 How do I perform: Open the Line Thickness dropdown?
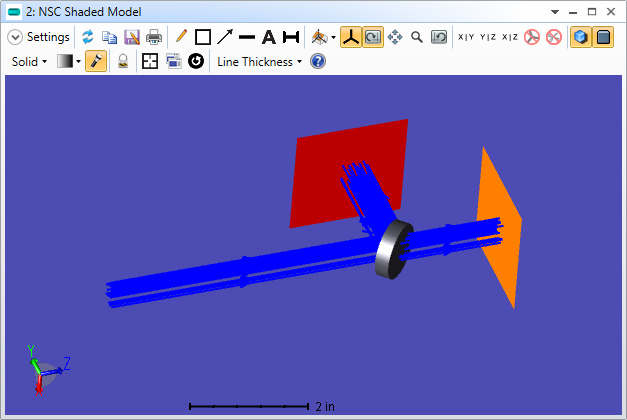259,61
